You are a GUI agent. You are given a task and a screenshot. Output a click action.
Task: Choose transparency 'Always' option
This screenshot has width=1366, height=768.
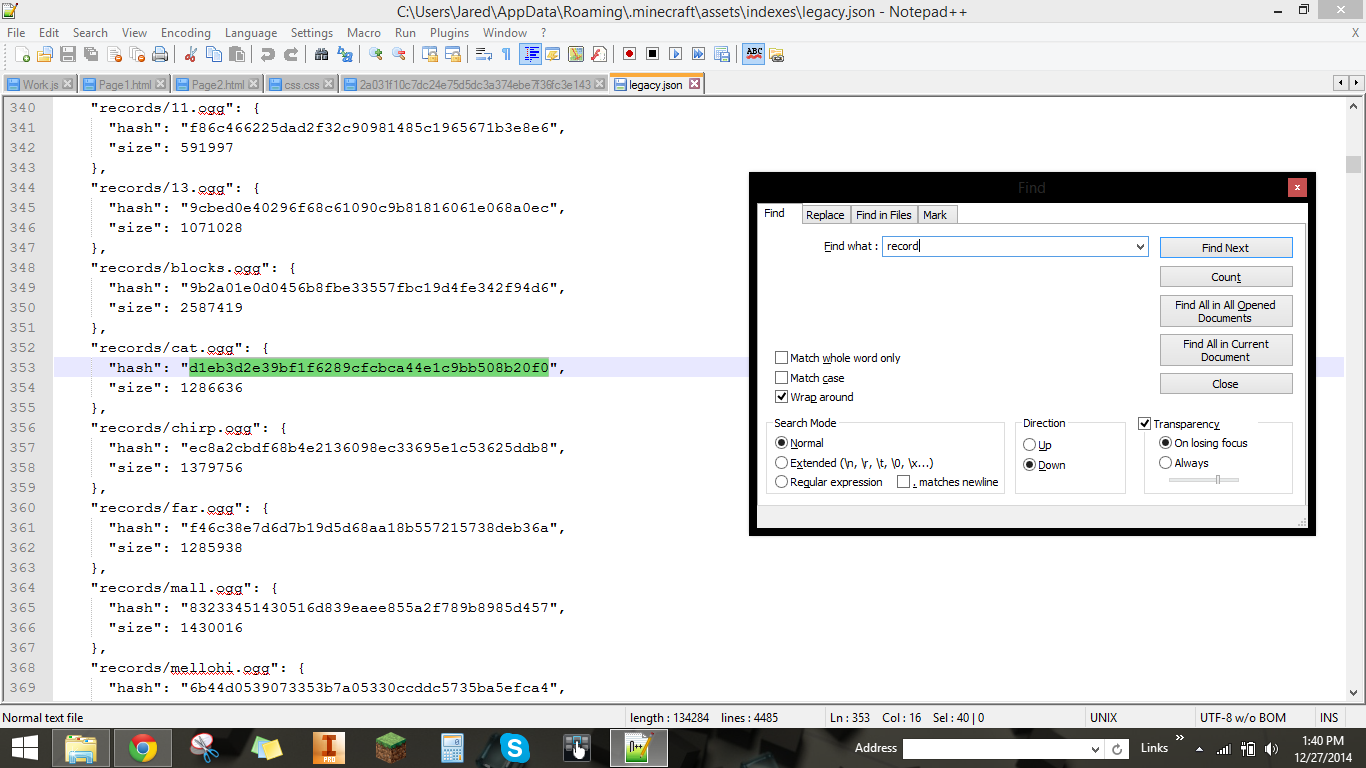coord(1165,463)
